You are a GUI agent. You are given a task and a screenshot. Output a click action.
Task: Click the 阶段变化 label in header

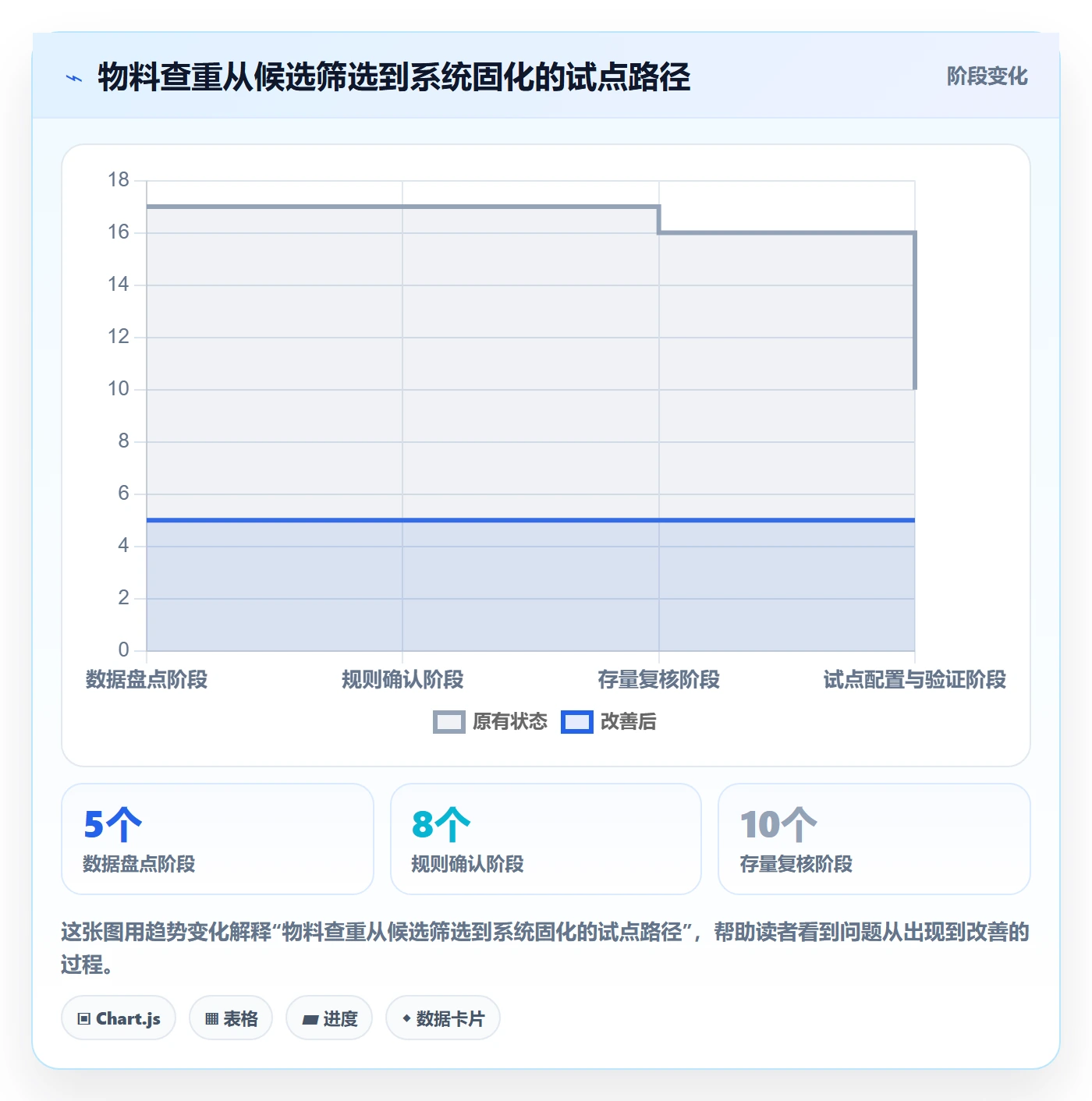pyautogui.click(x=987, y=76)
